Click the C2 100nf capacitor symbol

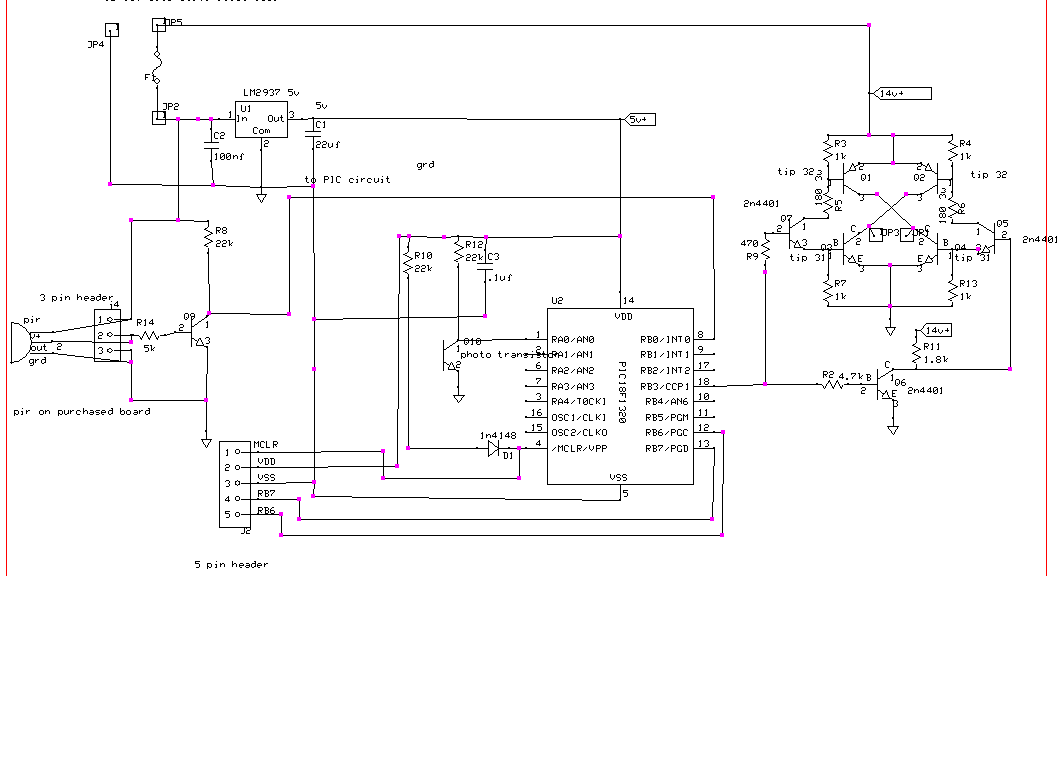point(212,145)
